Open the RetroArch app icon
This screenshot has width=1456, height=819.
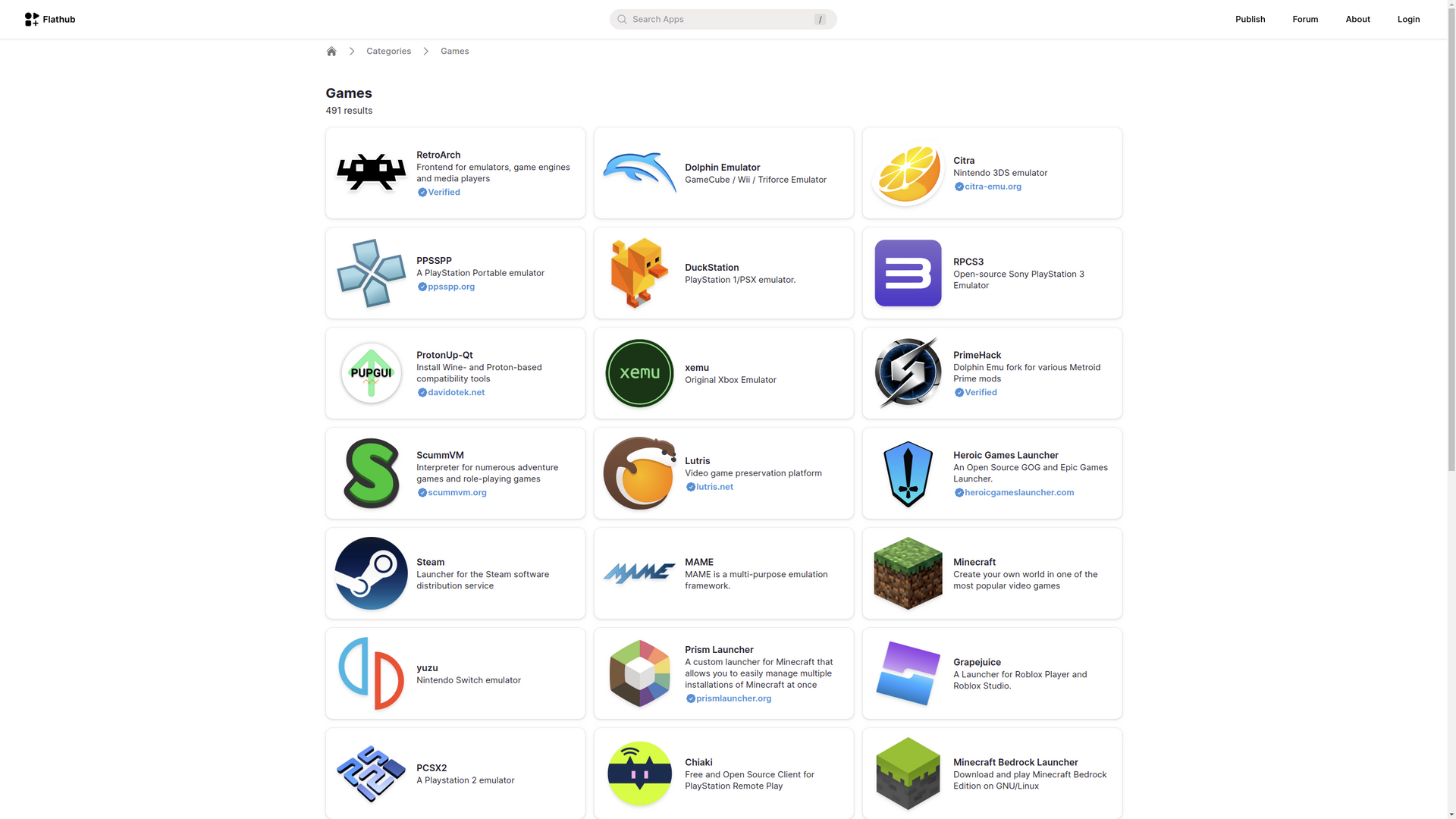[371, 173]
